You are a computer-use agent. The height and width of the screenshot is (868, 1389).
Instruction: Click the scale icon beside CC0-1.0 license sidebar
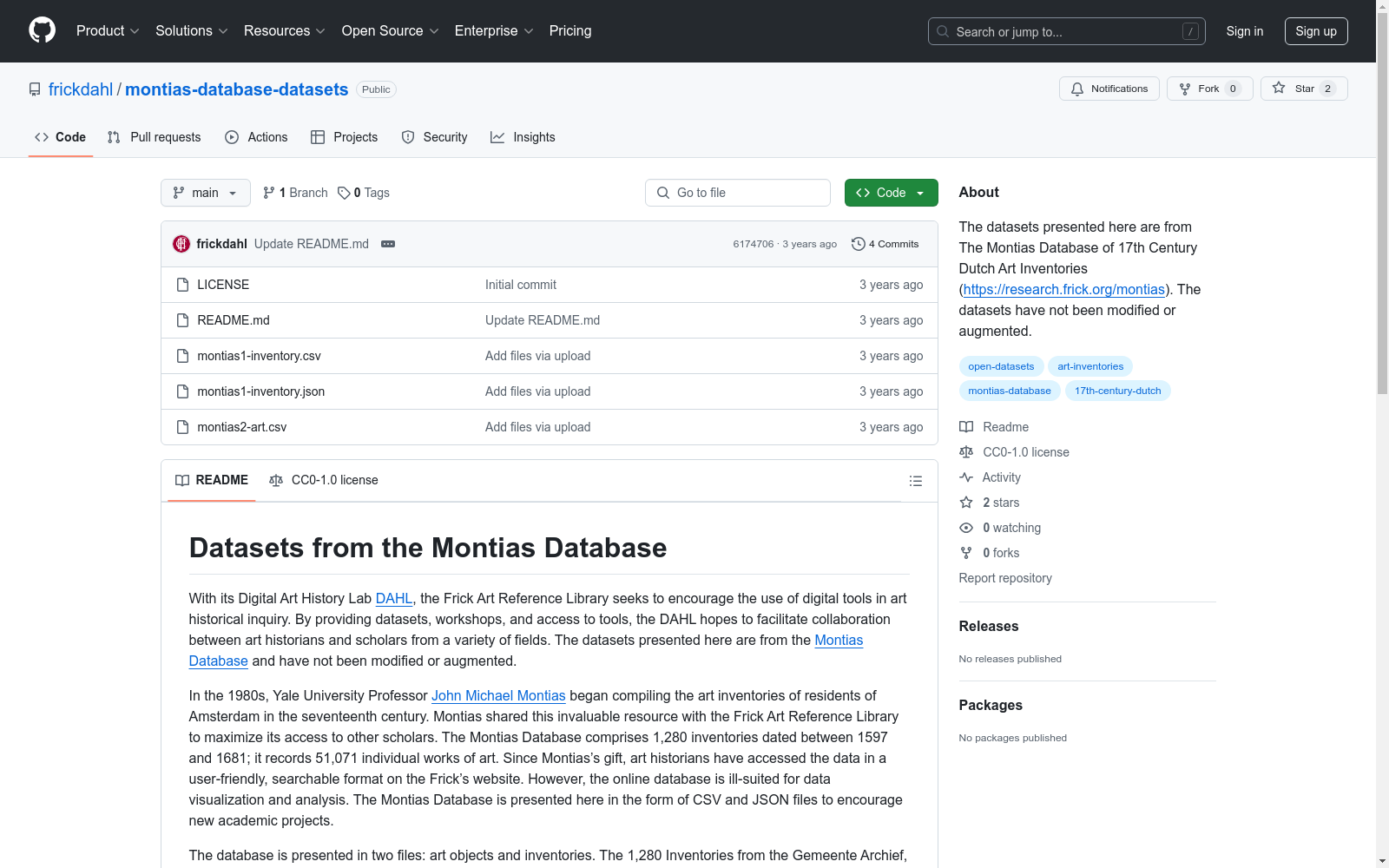pyautogui.click(x=966, y=452)
